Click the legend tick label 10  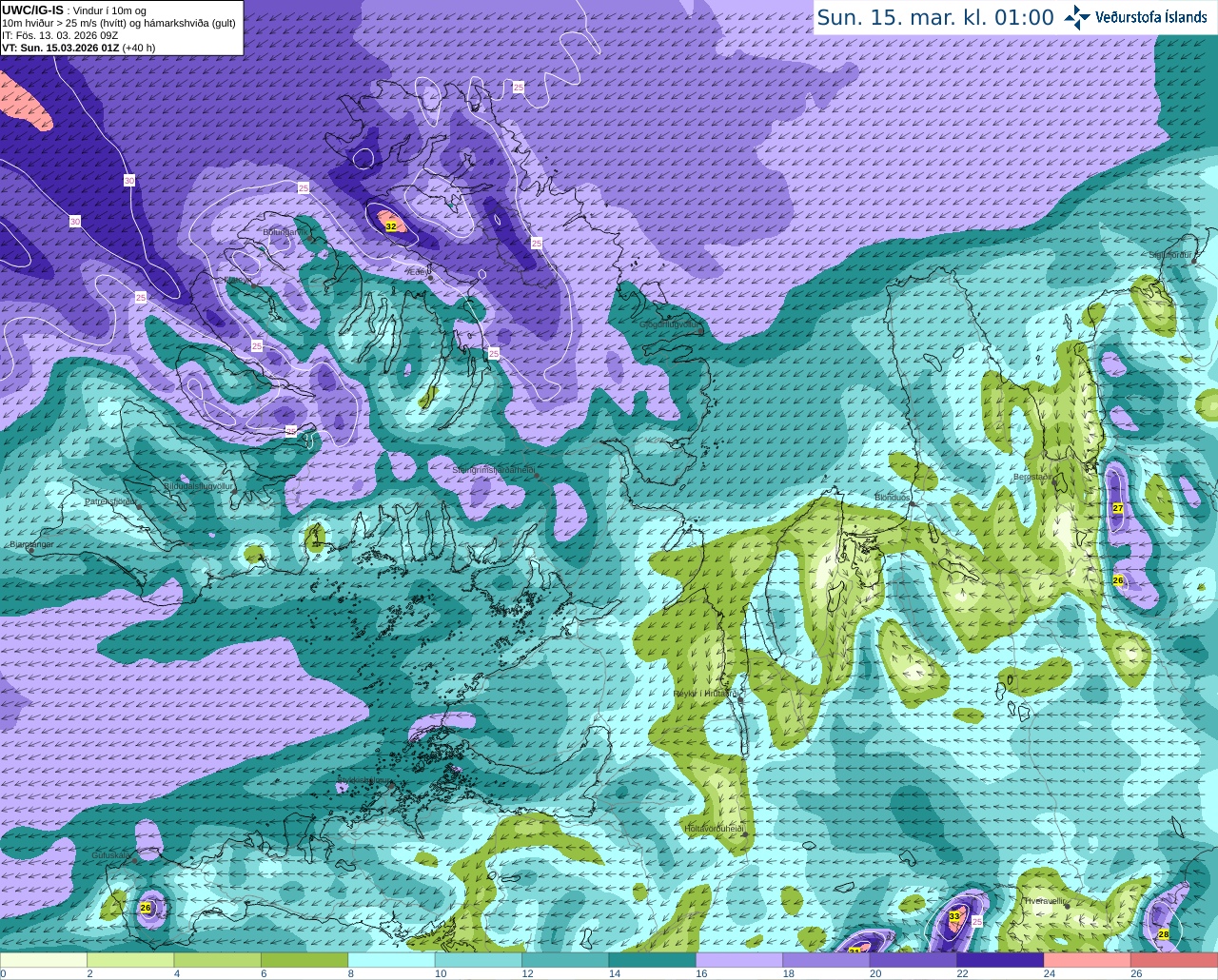[441, 973]
